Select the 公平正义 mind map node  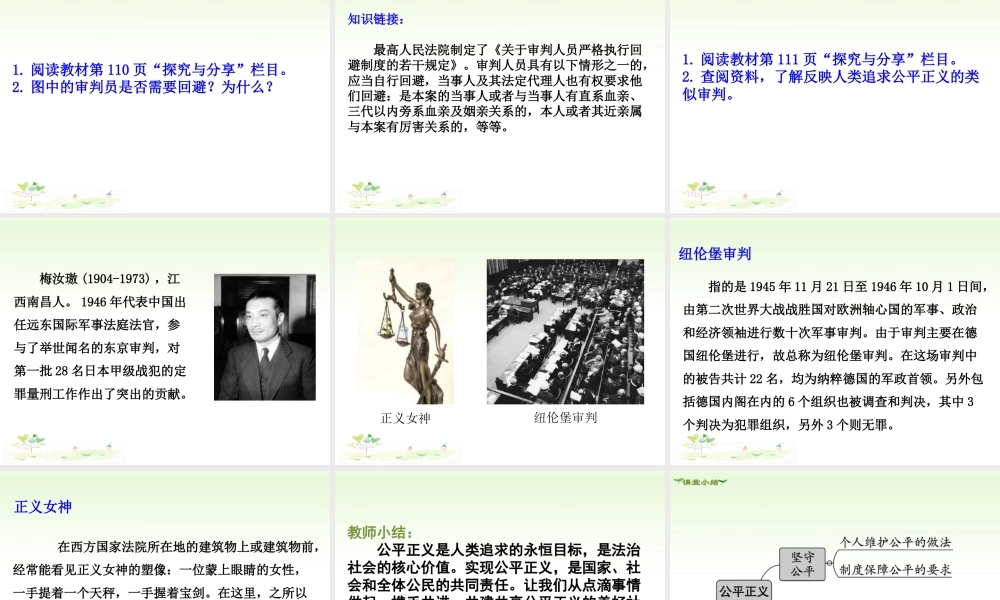tap(744, 590)
